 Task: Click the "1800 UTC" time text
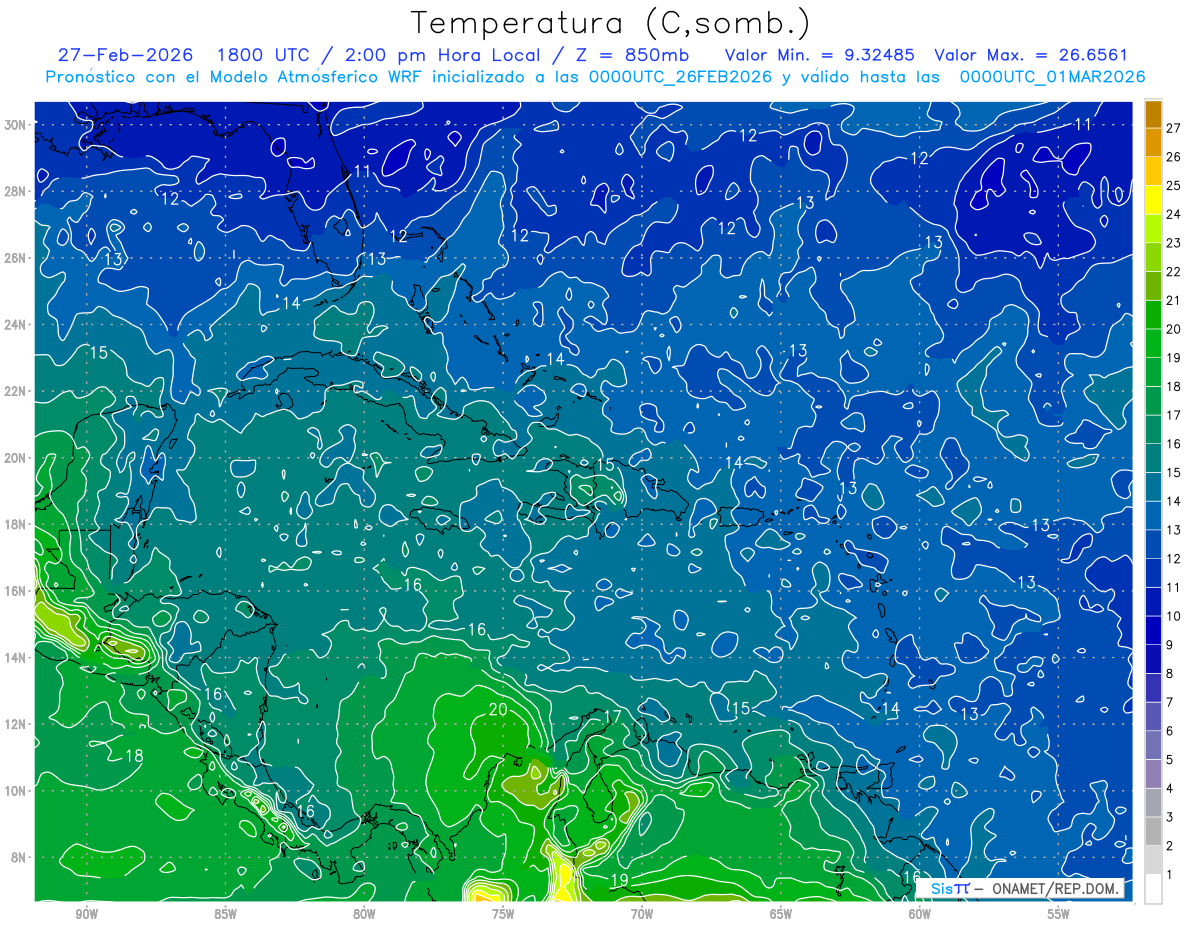click(x=262, y=55)
